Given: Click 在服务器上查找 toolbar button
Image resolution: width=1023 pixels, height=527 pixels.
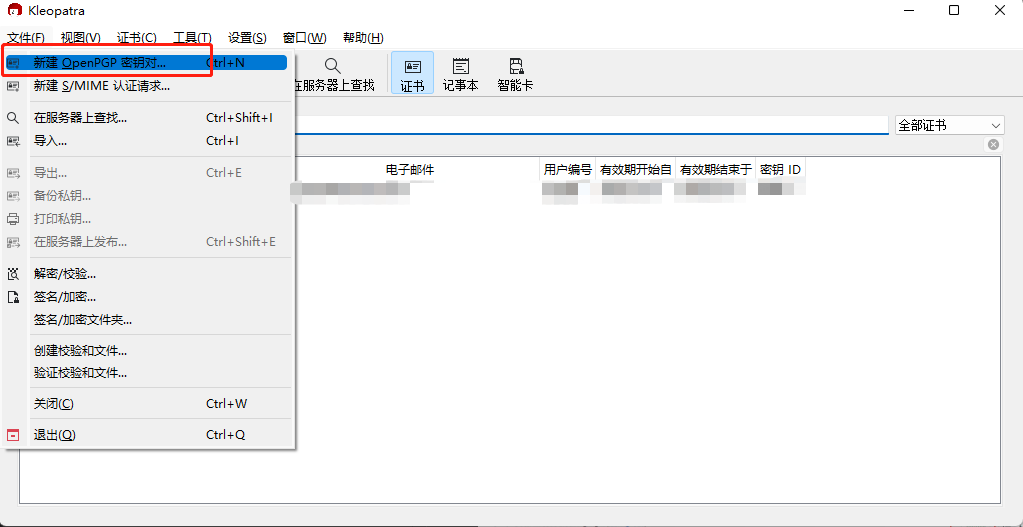Looking at the screenshot, I should click(334, 74).
